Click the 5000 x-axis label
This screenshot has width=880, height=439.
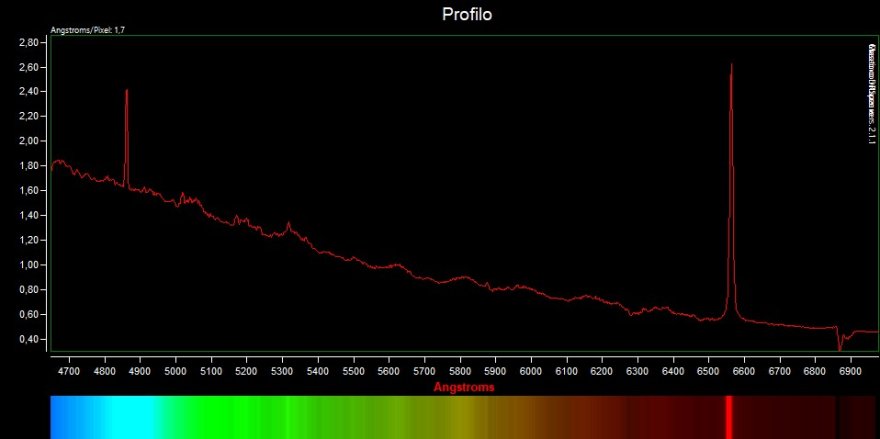coord(176,371)
